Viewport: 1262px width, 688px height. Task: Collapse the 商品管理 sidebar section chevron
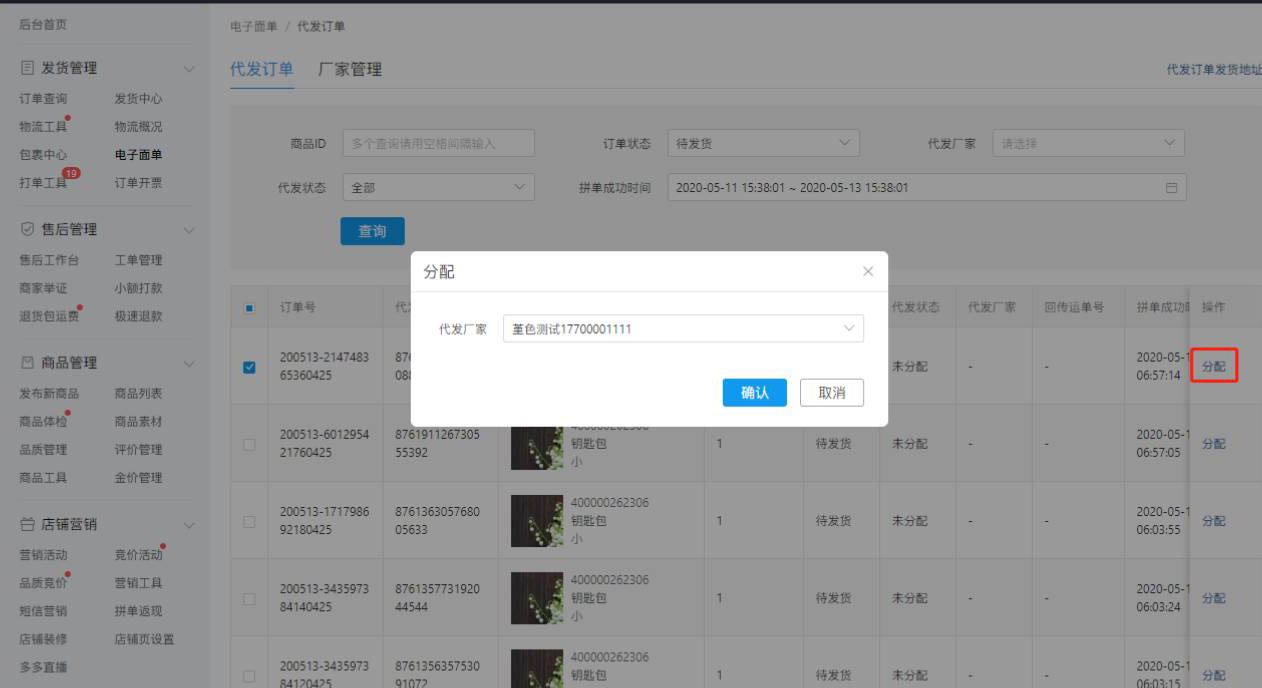[x=189, y=363]
